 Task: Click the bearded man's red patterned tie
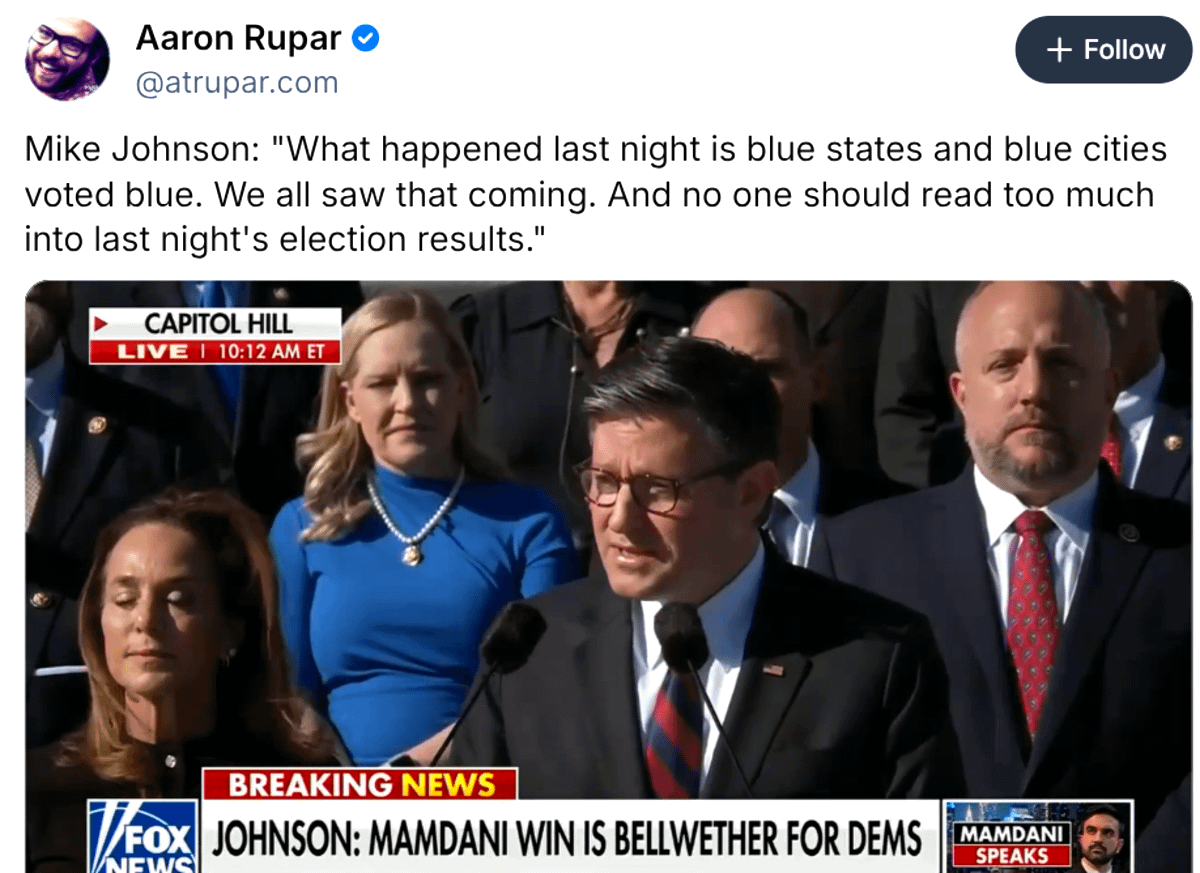pyautogui.click(x=1034, y=615)
